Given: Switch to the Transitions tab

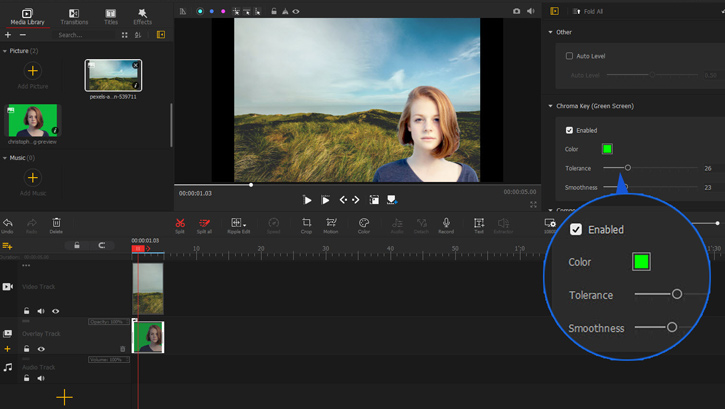Looking at the screenshot, I should click(x=74, y=16).
